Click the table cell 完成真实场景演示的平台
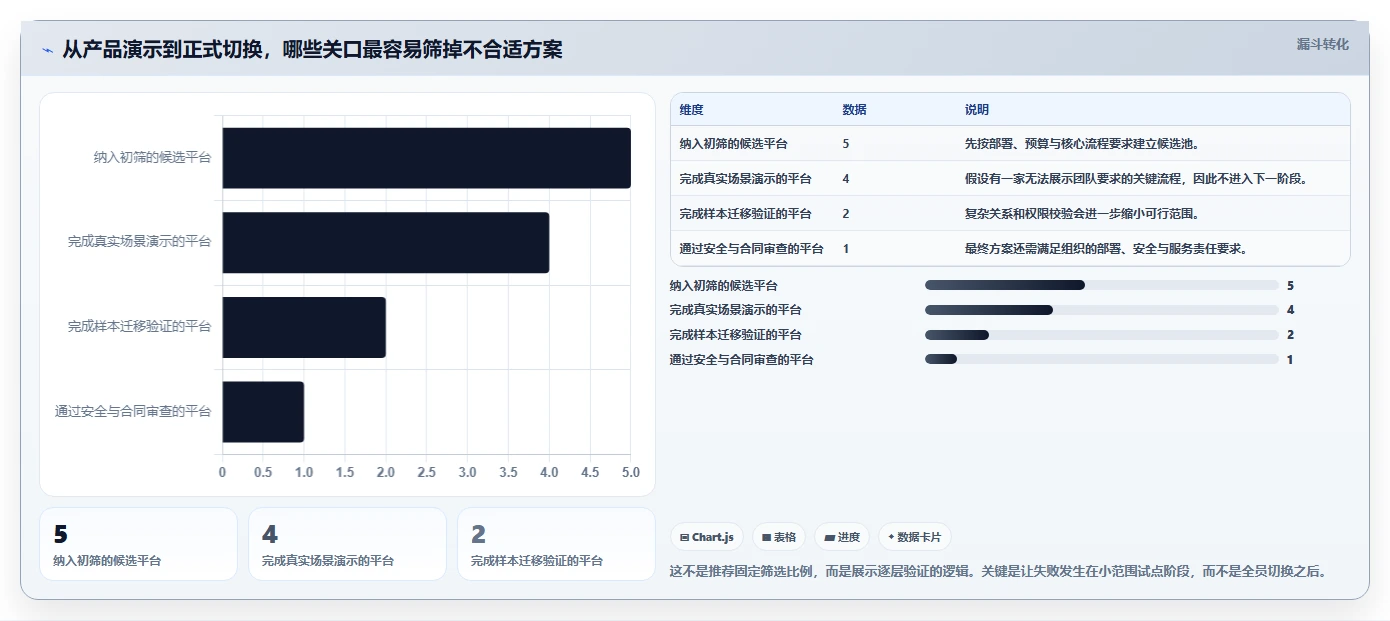 745,179
